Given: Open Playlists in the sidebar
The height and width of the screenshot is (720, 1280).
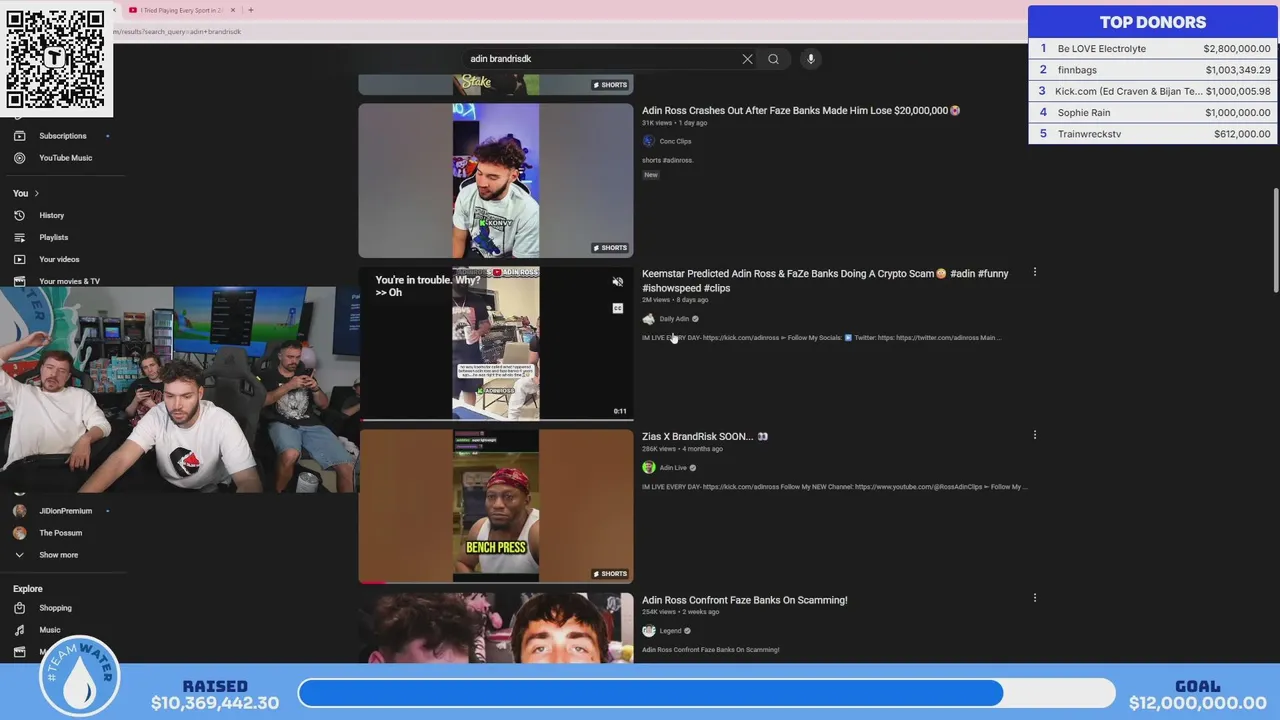Looking at the screenshot, I should pyautogui.click(x=54, y=237).
